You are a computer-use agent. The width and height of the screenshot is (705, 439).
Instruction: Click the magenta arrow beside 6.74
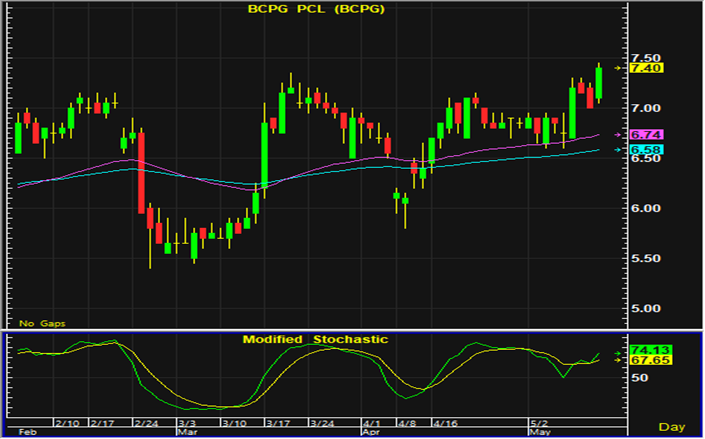click(x=618, y=134)
